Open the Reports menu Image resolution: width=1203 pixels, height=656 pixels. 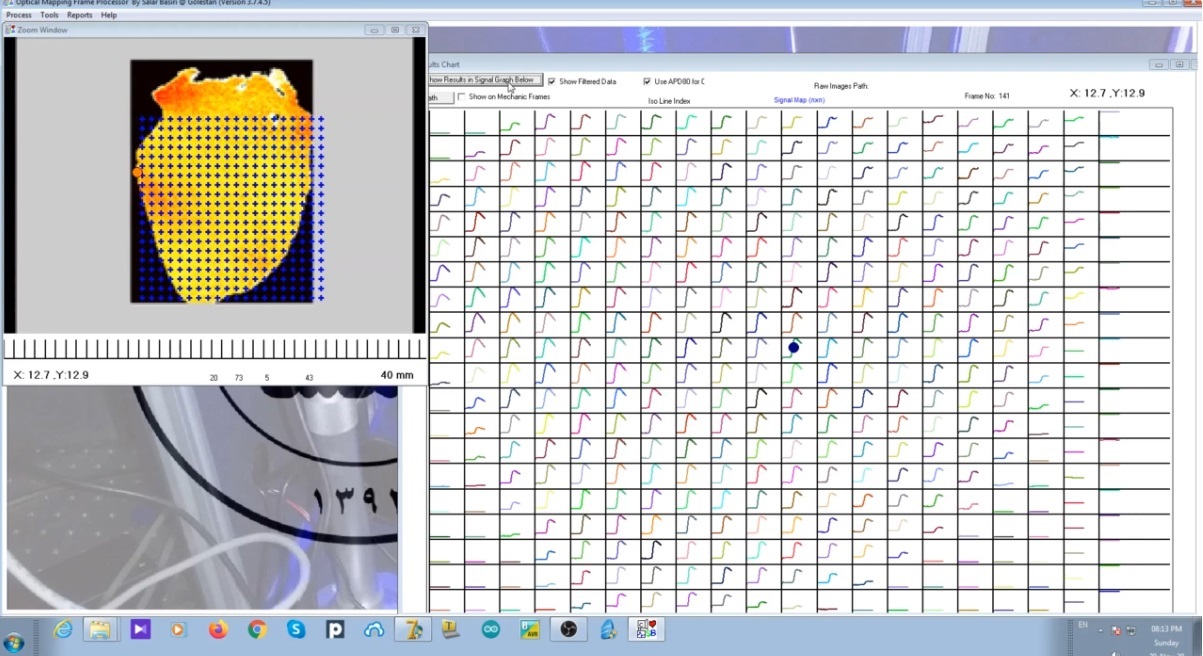coord(79,15)
